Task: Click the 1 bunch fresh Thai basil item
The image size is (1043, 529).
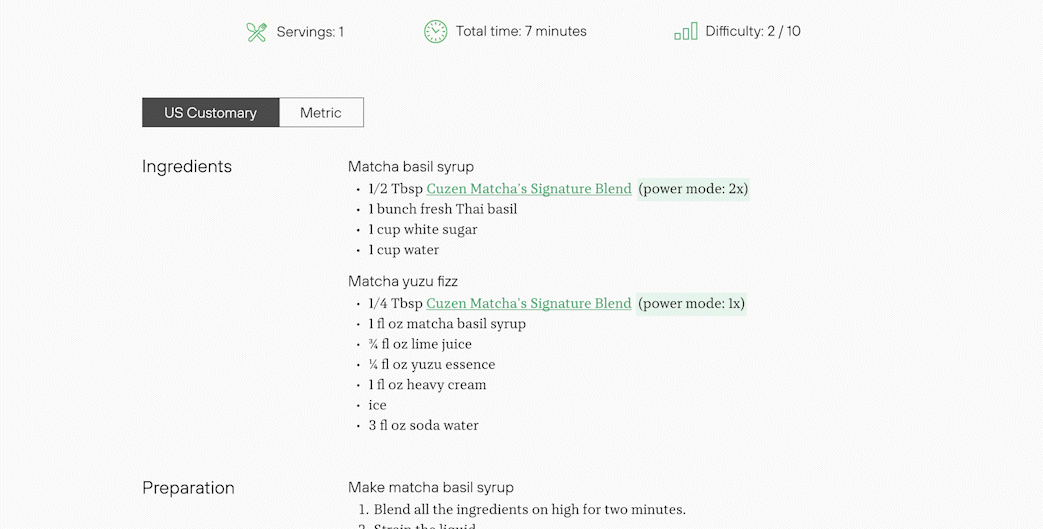Action: pyautogui.click(x=443, y=209)
